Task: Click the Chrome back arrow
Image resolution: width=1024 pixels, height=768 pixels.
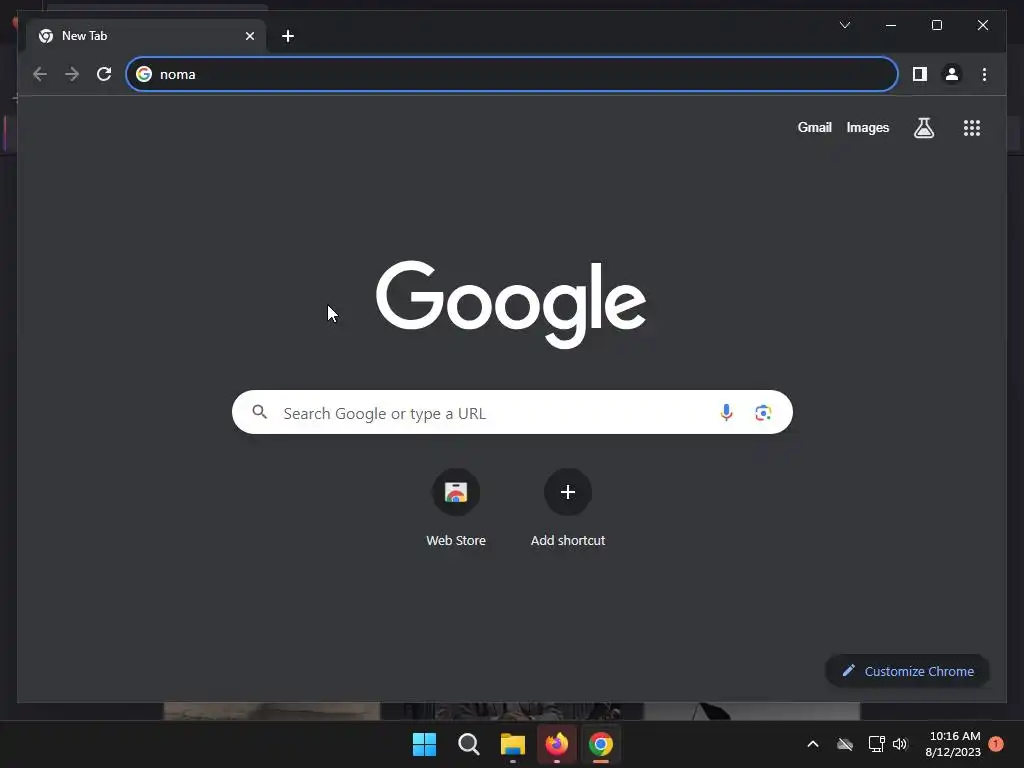Action: click(40, 74)
